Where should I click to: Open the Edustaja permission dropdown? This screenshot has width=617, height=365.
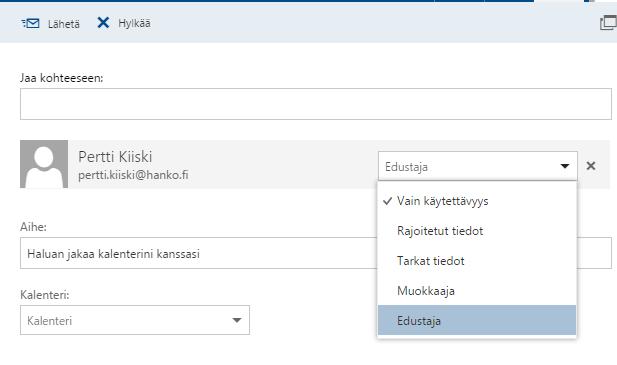[x=478, y=166]
